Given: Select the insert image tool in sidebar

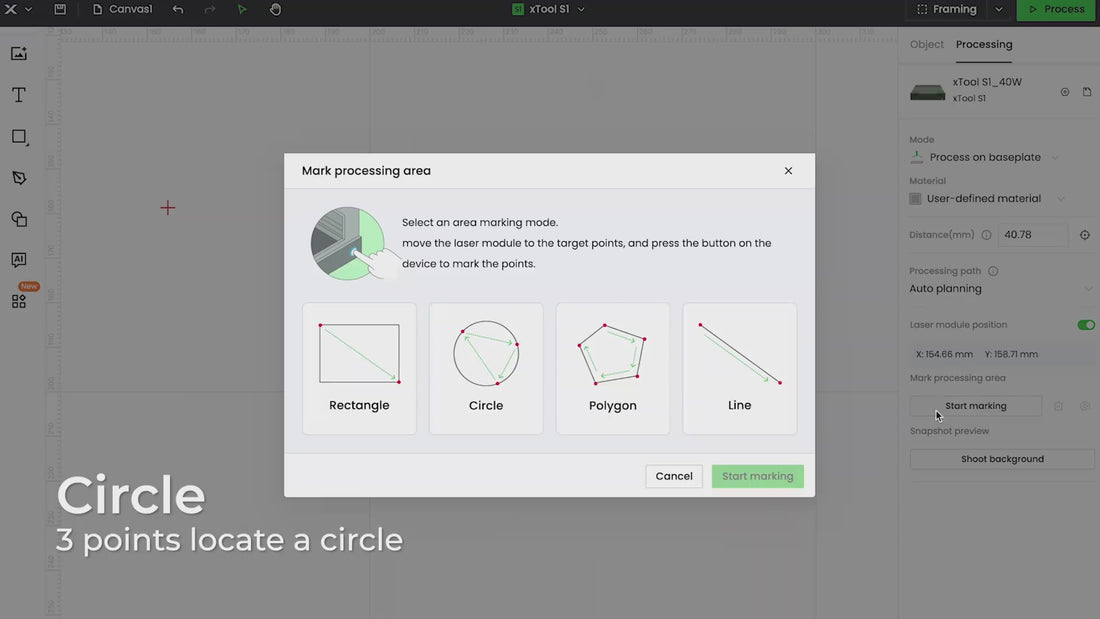Looking at the screenshot, I should pos(19,53).
